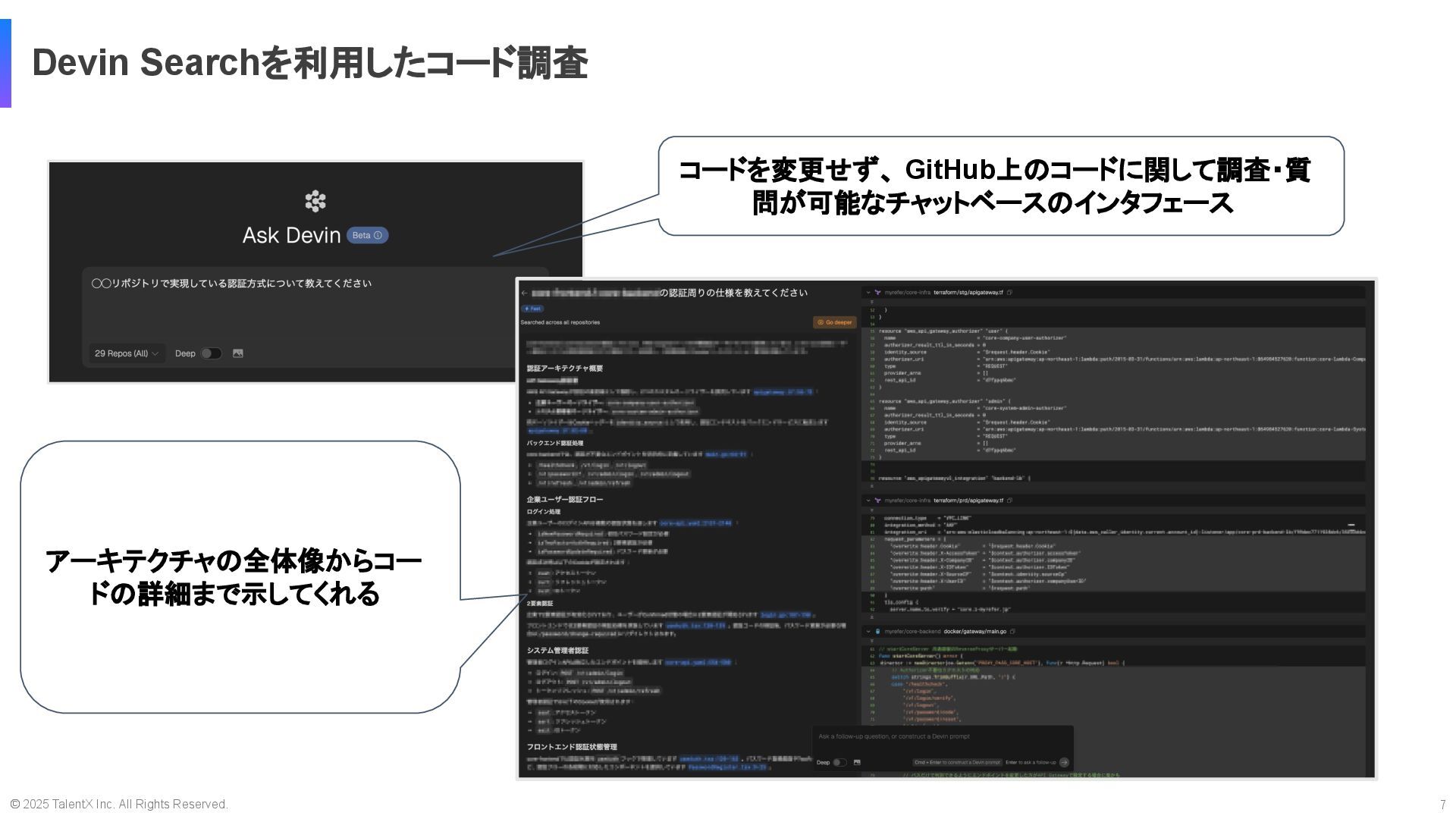Open the blue code reference under ログイン処理
Viewport: 1456px width, 819px height.
(x=695, y=523)
